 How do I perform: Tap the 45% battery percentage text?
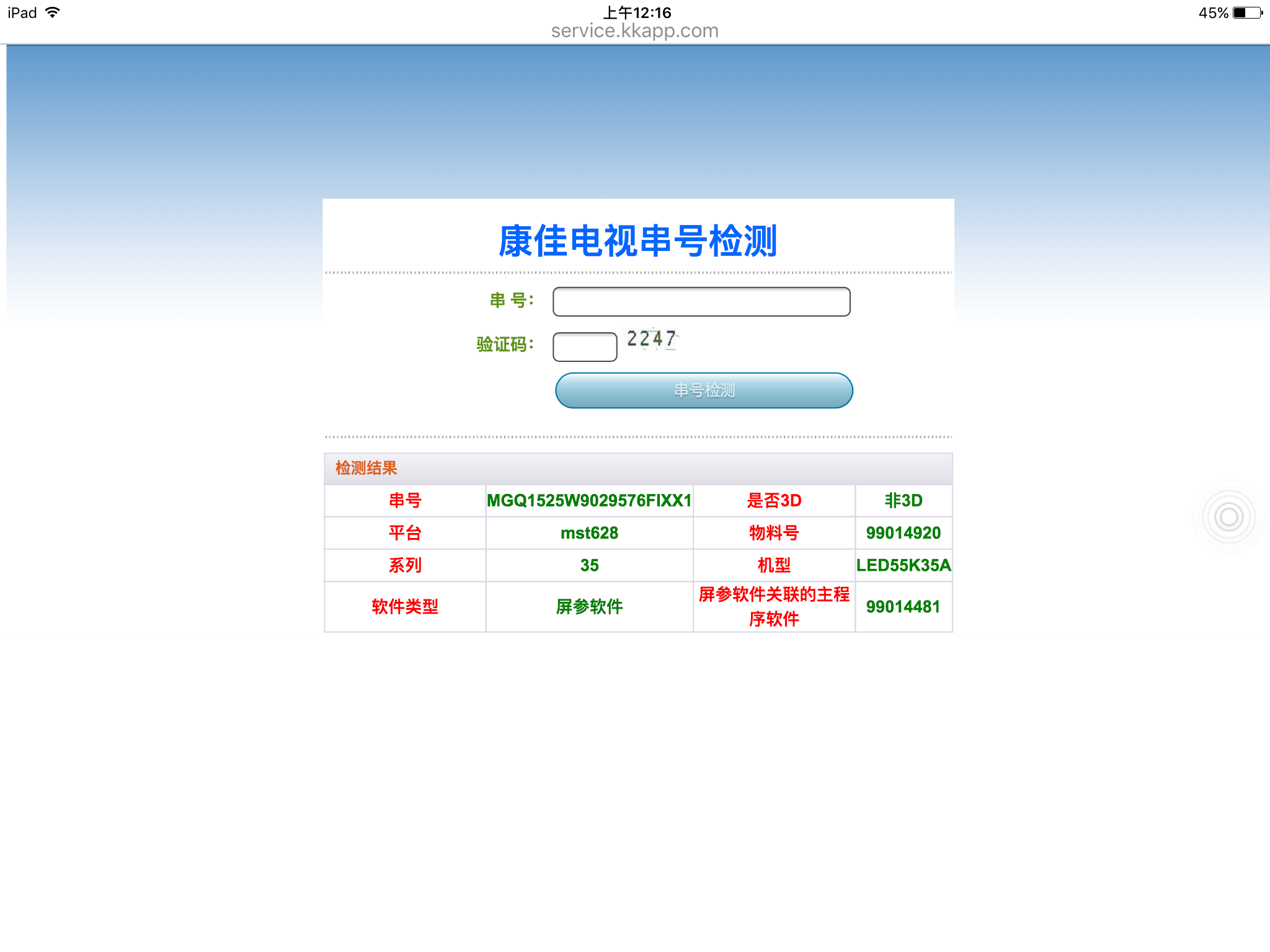[1213, 13]
